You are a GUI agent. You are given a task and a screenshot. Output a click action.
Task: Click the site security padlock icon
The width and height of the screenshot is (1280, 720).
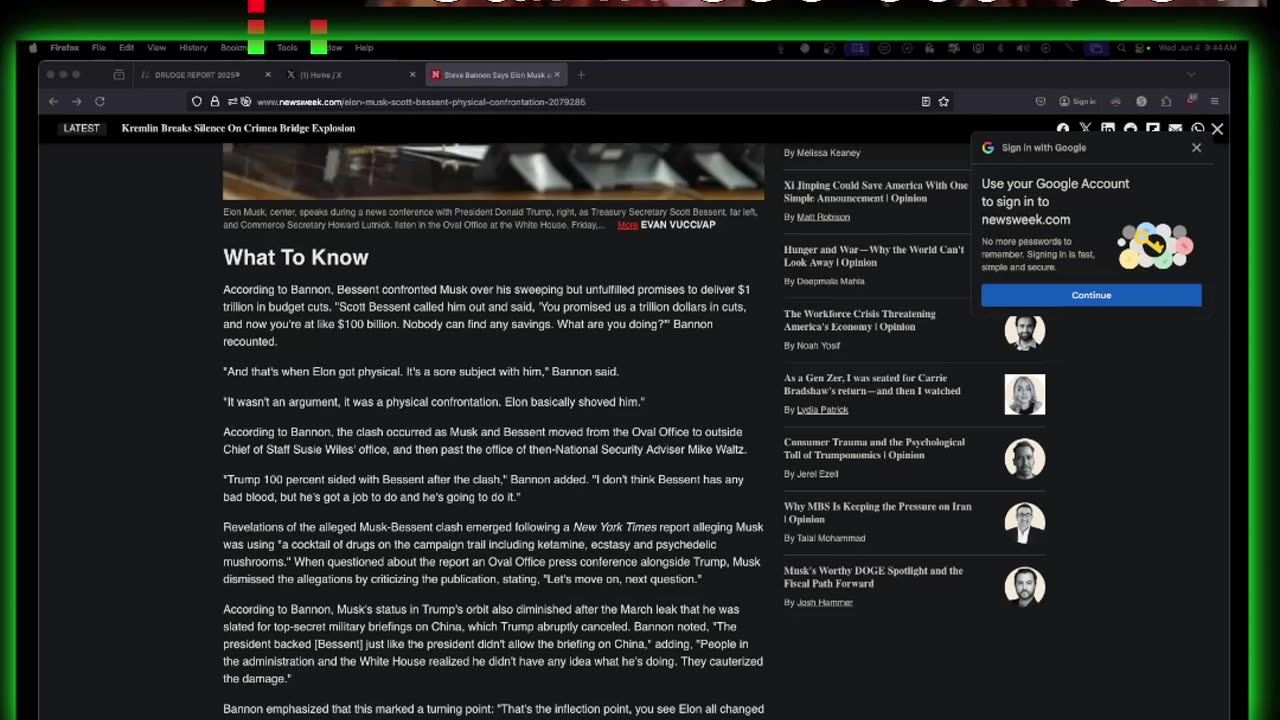214,101
